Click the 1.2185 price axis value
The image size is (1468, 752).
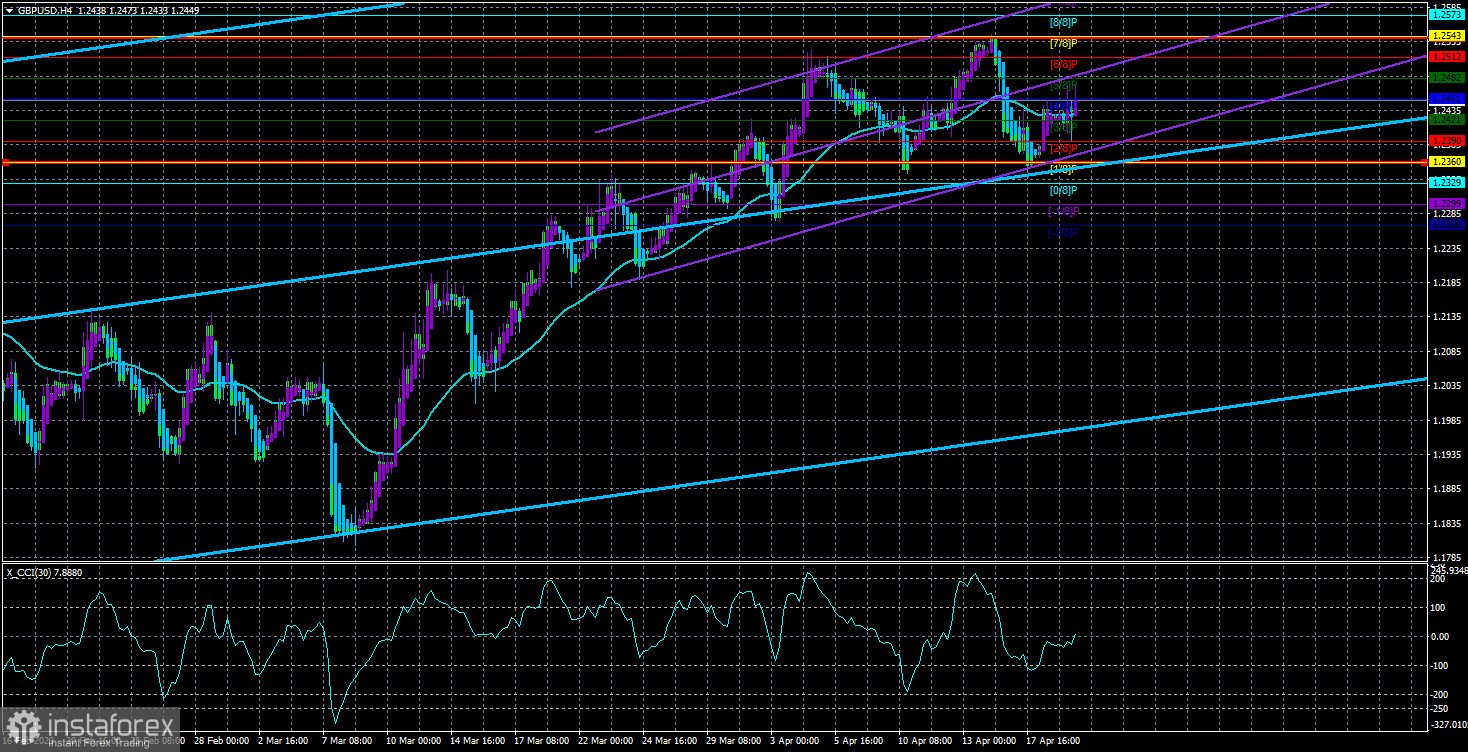pyautogui.click(x=1447, y=283)
